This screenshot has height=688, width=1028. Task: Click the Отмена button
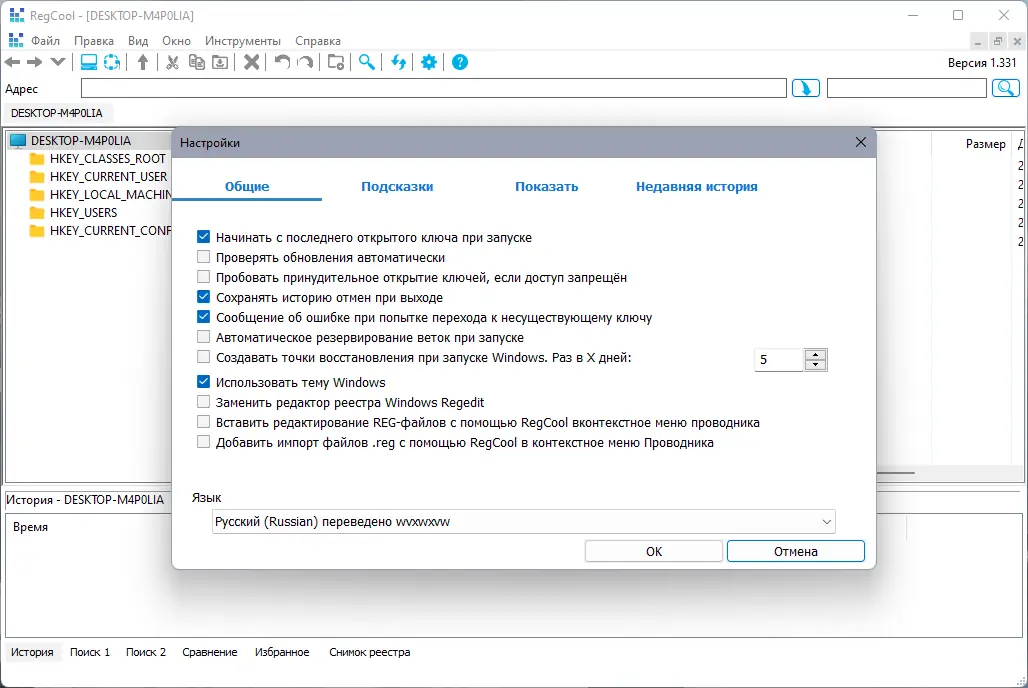coord(795,551)
